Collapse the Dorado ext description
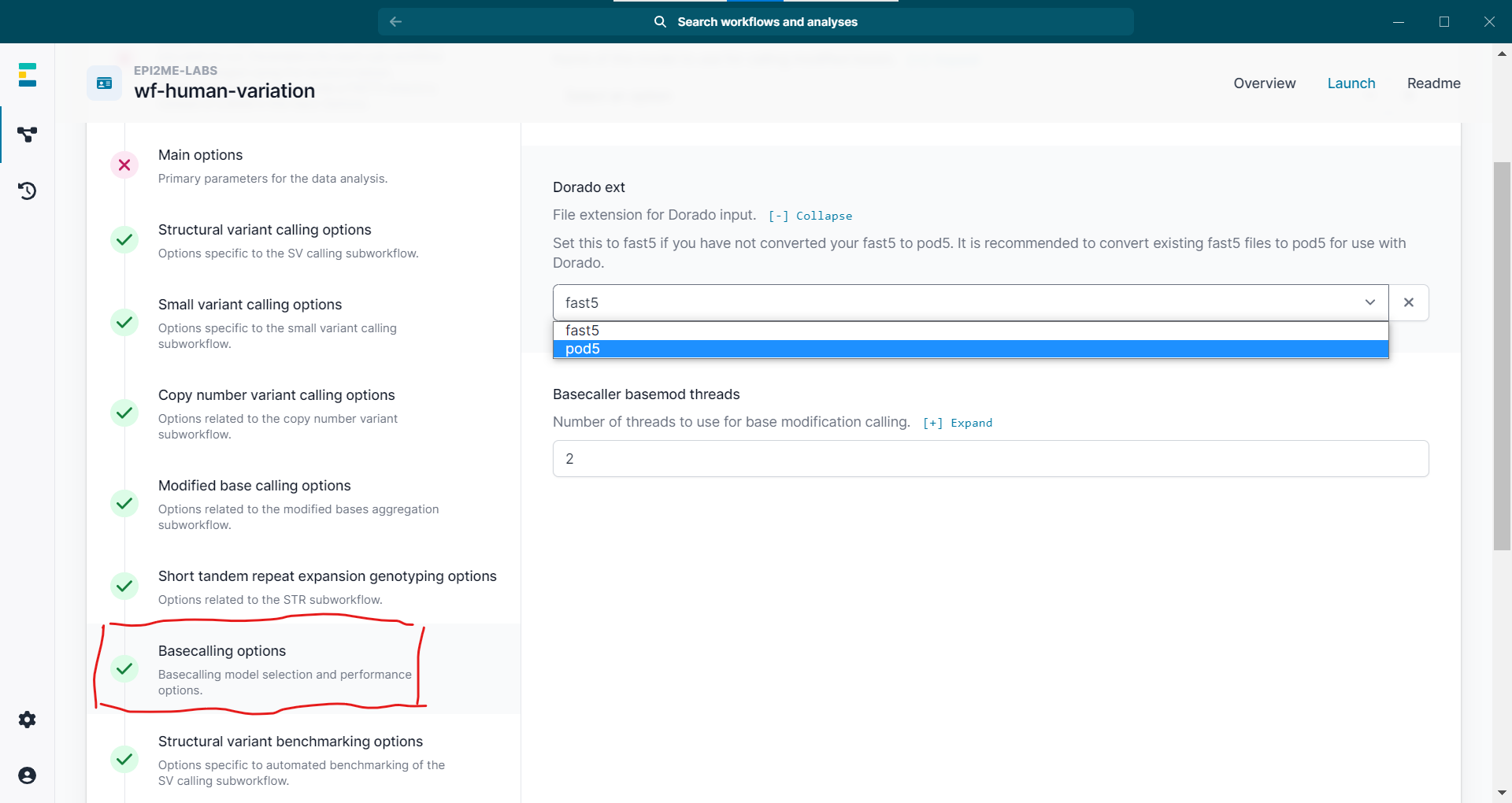 [810, 216]
